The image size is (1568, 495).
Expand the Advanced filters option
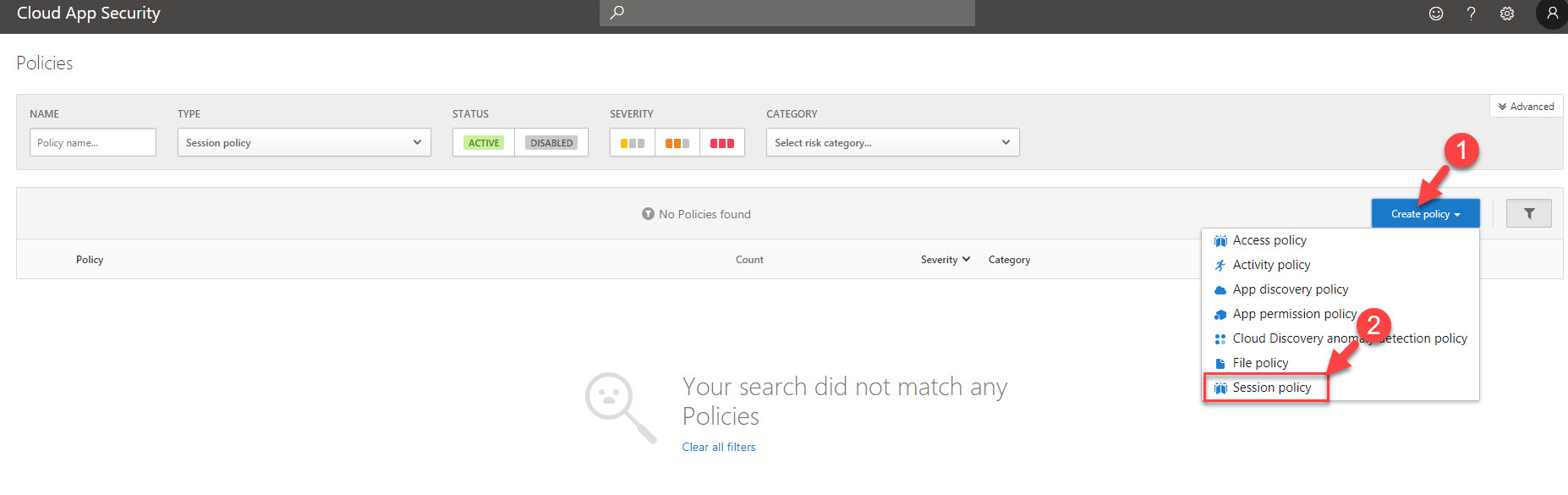click(1527, 107)
